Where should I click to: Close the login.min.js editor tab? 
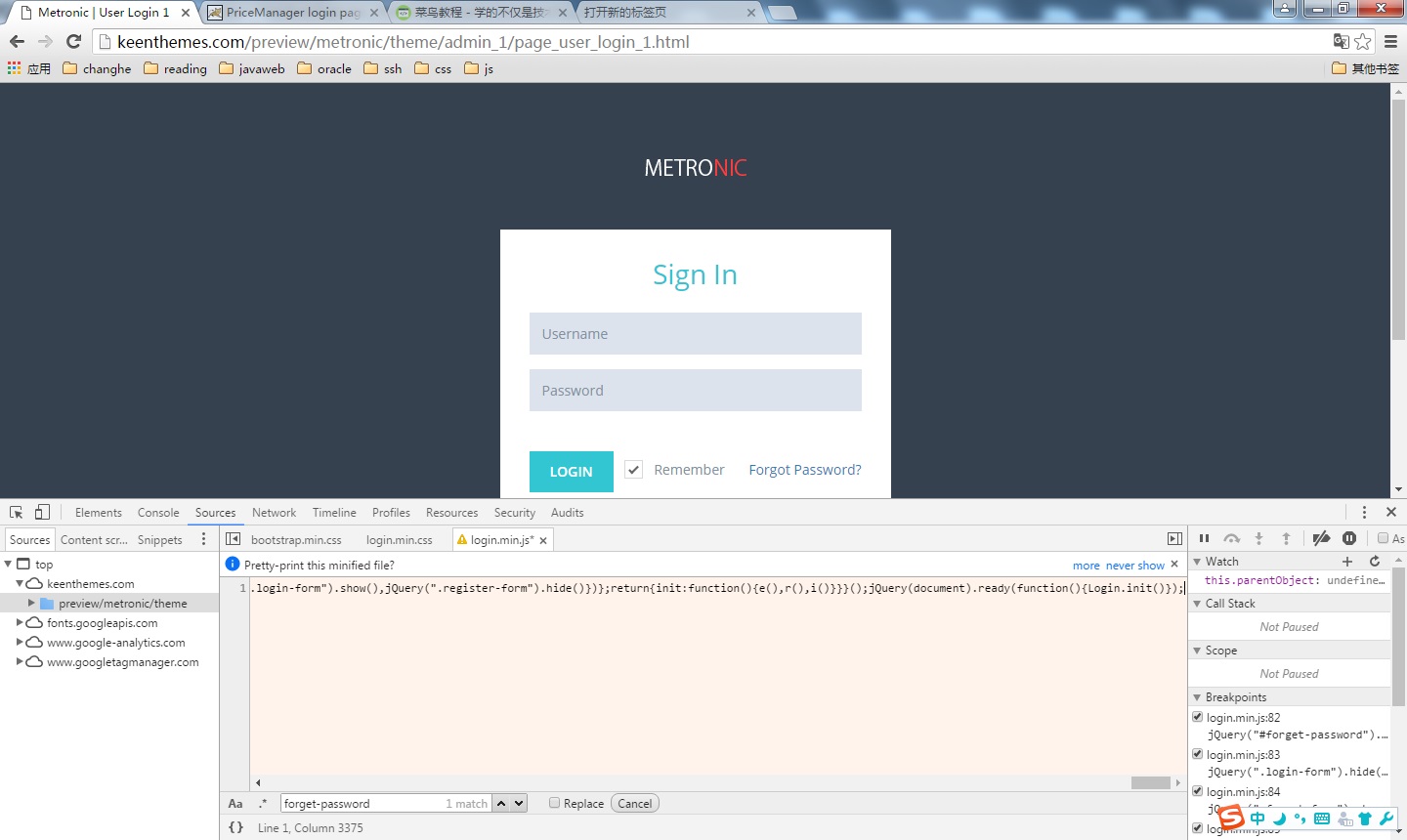543,540
